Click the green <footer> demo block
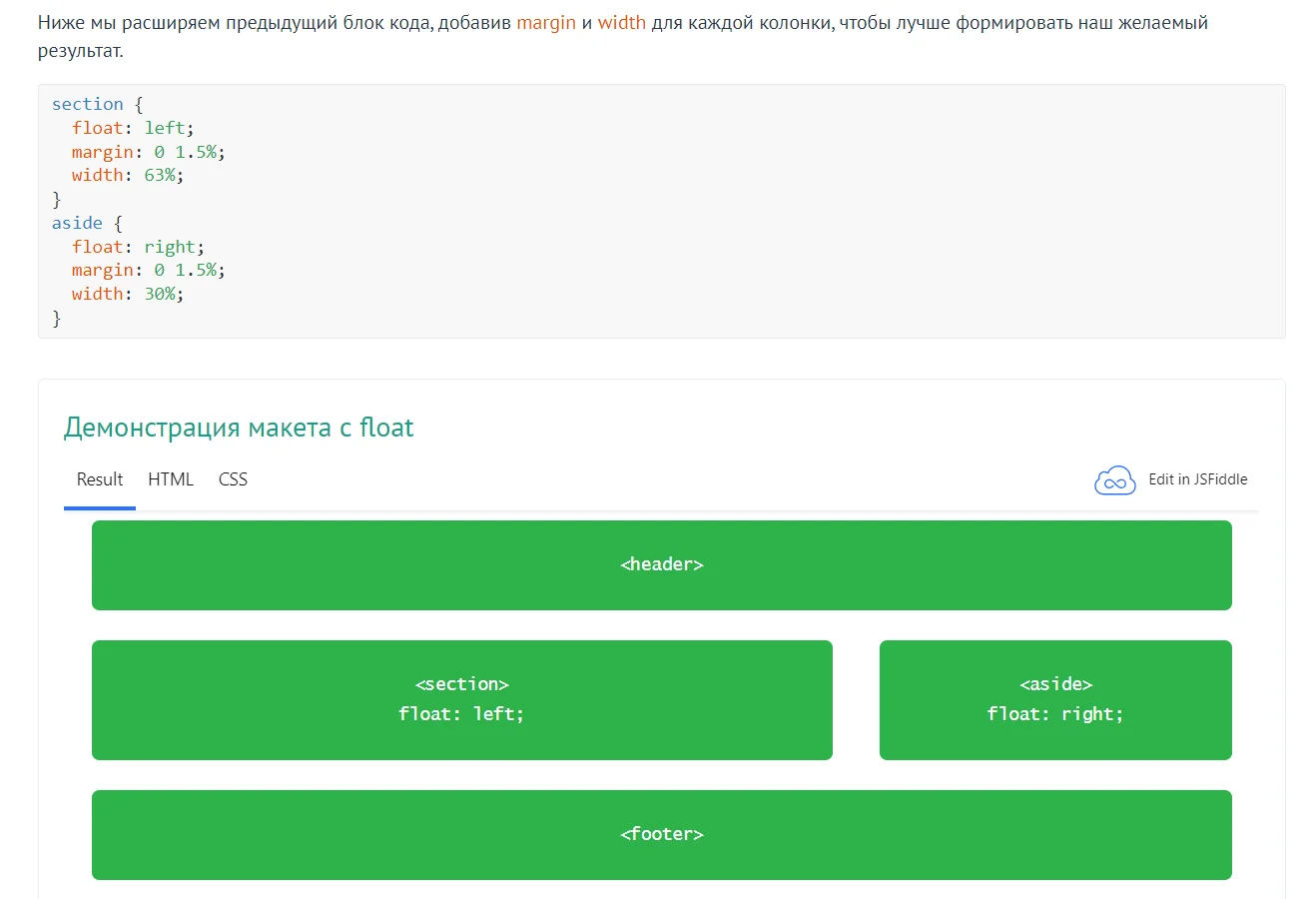The image size is (1316, 899). pos(661,835)
